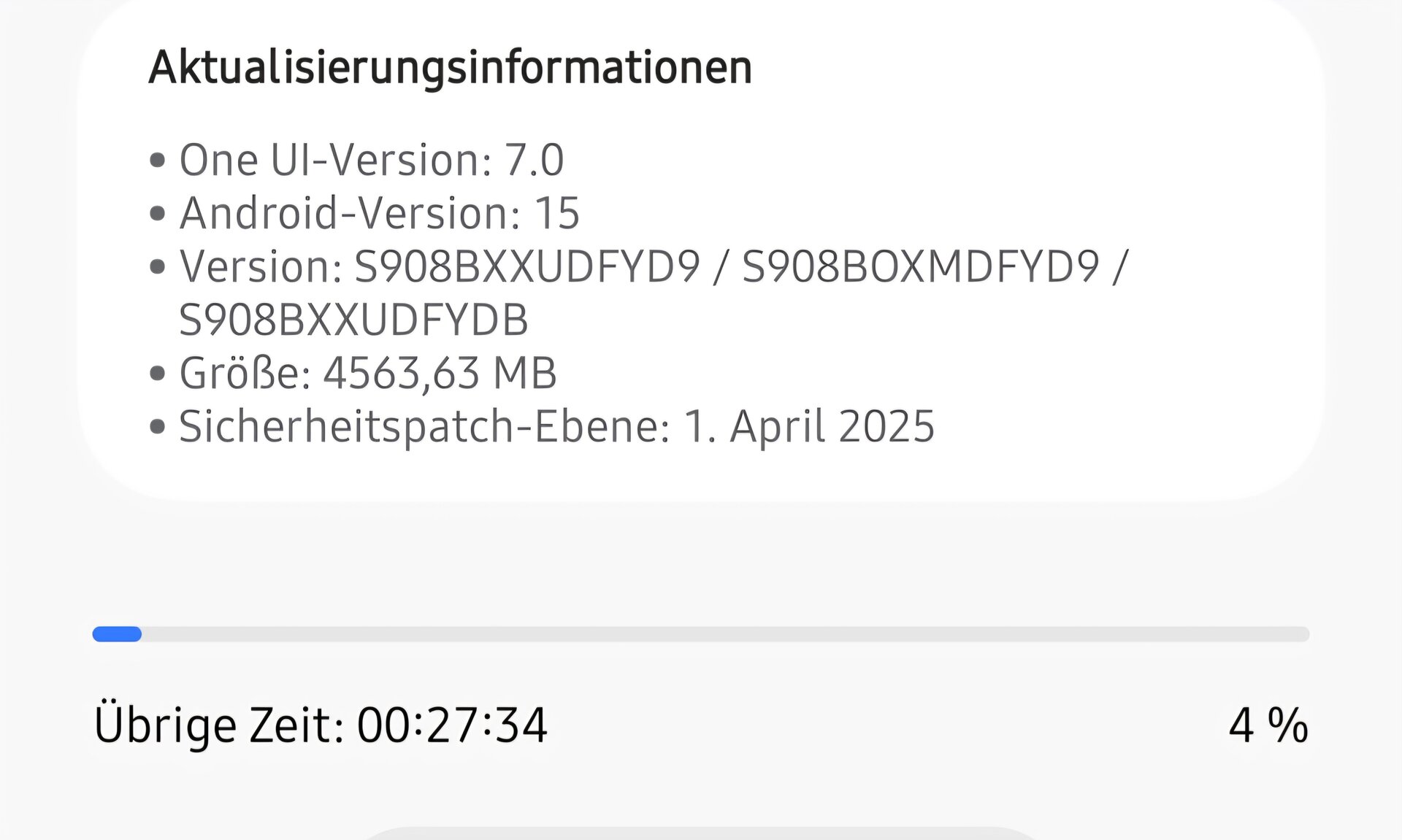Click the bullet before One UI-Version
1402x840 pixels.
point(157,160)
